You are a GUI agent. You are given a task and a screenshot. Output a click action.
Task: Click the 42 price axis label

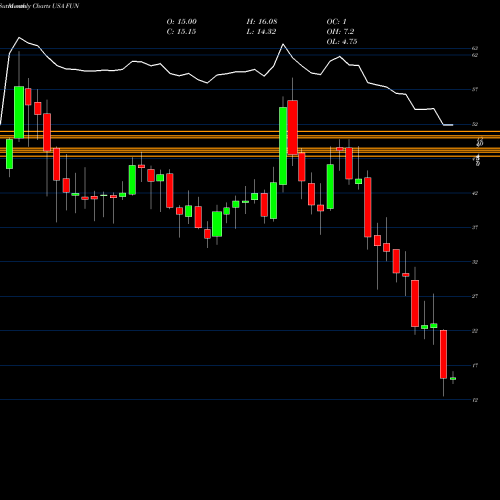tap(475, 193)
